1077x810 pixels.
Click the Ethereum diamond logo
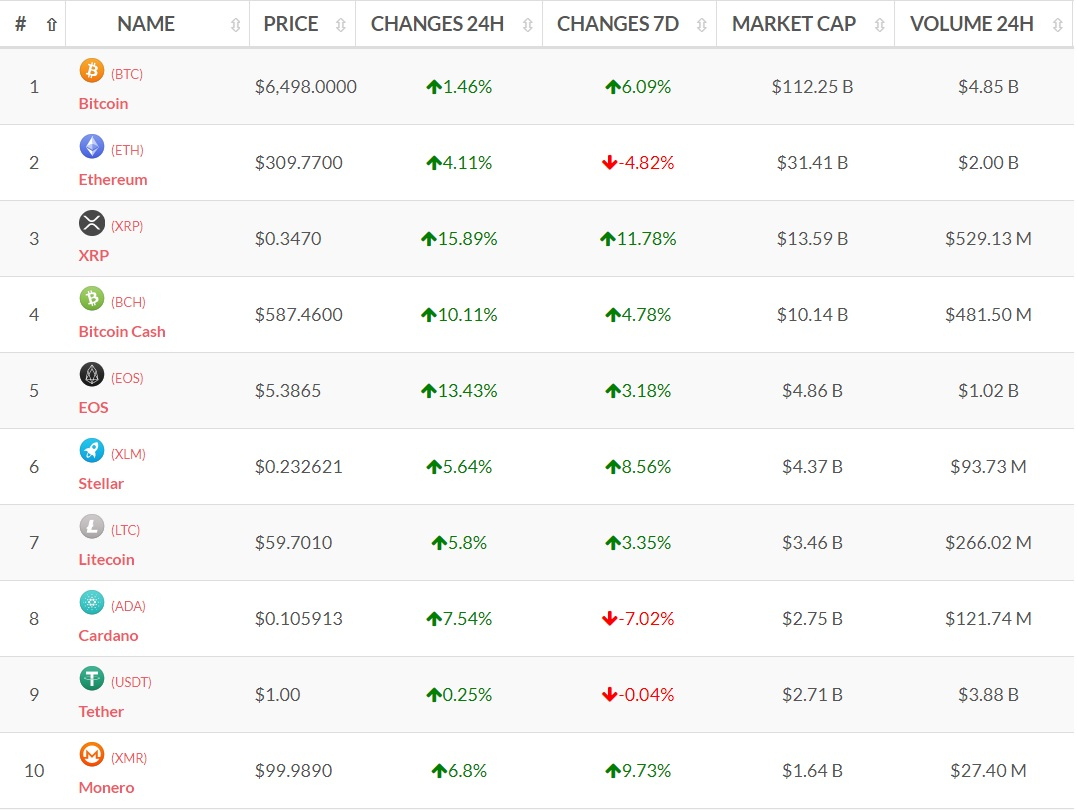pos(91,147)
